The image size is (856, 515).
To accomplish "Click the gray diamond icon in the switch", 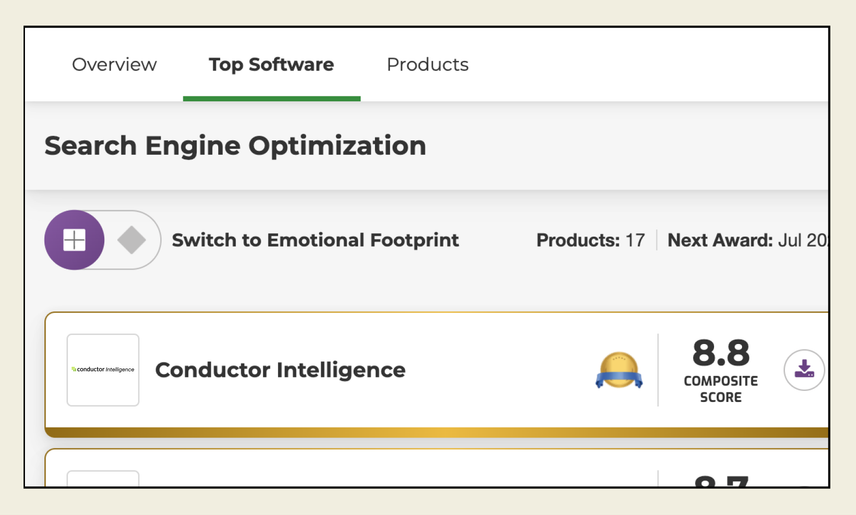I will [x=131, y=240].
